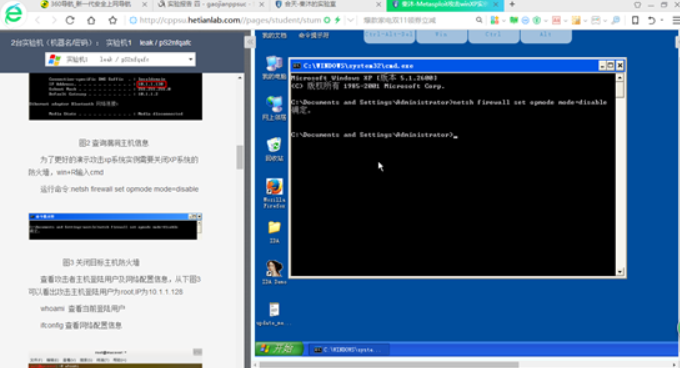
Task: Click the bottom horizontal scrollbar thumb
Action: [x=389, y=365]
